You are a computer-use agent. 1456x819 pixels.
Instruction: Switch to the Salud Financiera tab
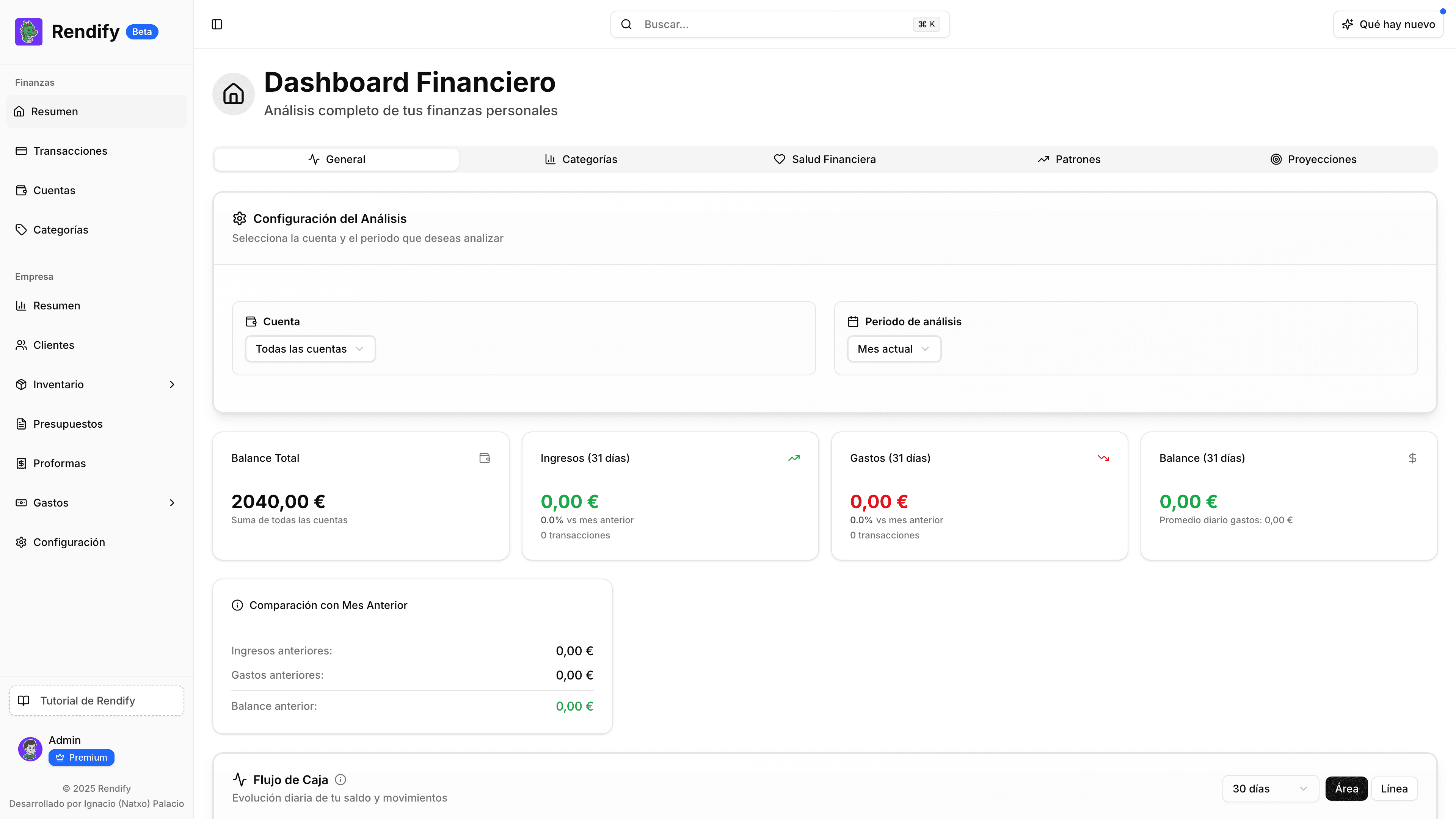(825, 159)
